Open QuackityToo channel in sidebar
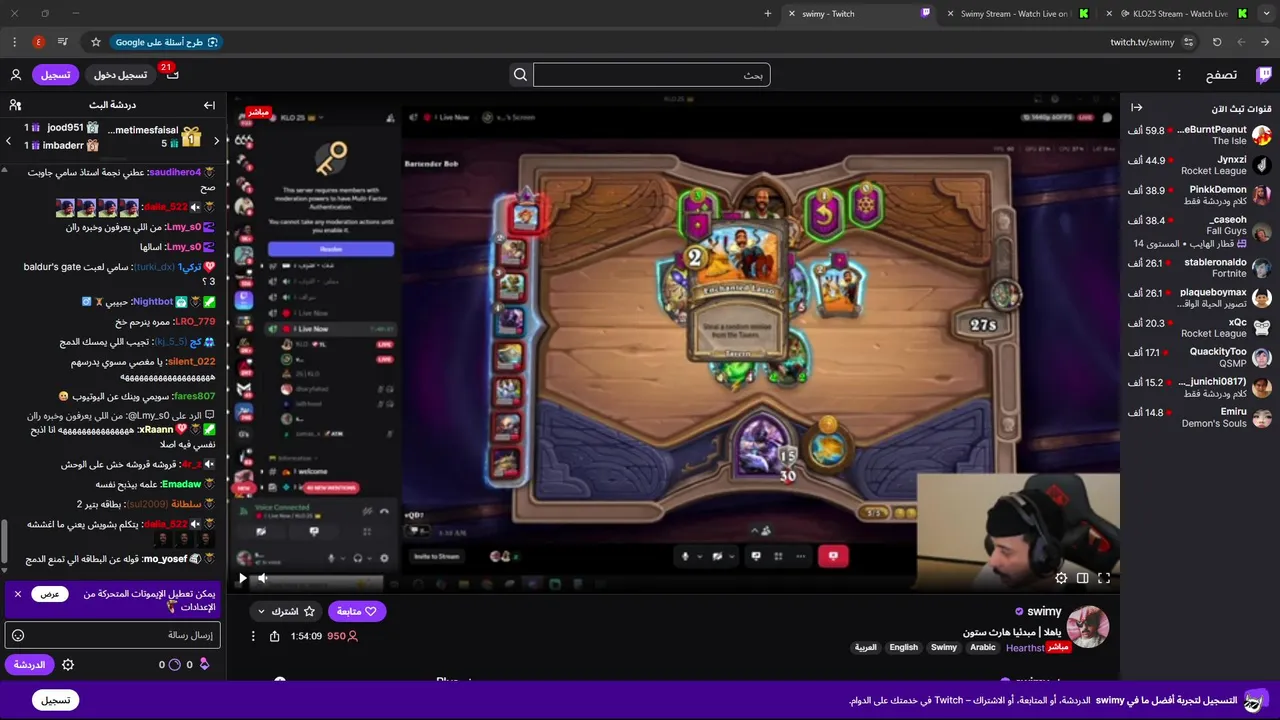Viewport: 1280px width, 720px height. coord(1199,357)
